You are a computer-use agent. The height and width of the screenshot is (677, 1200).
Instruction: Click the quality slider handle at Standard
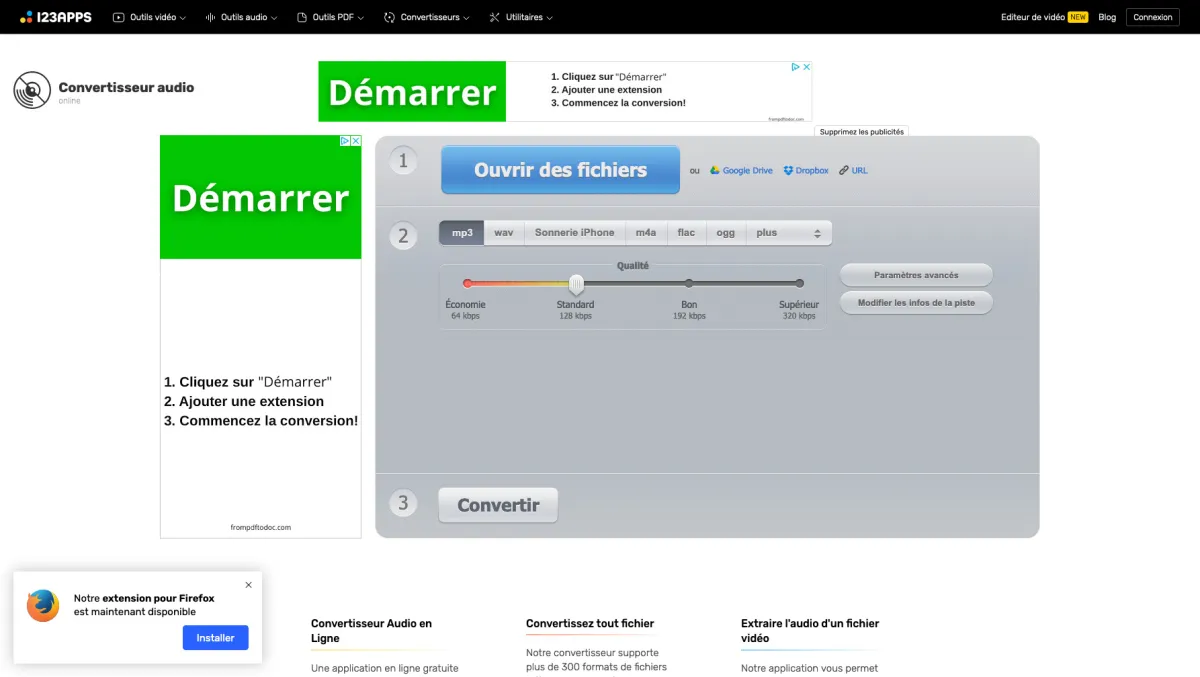pyautogui.click(x=576, y=284)
